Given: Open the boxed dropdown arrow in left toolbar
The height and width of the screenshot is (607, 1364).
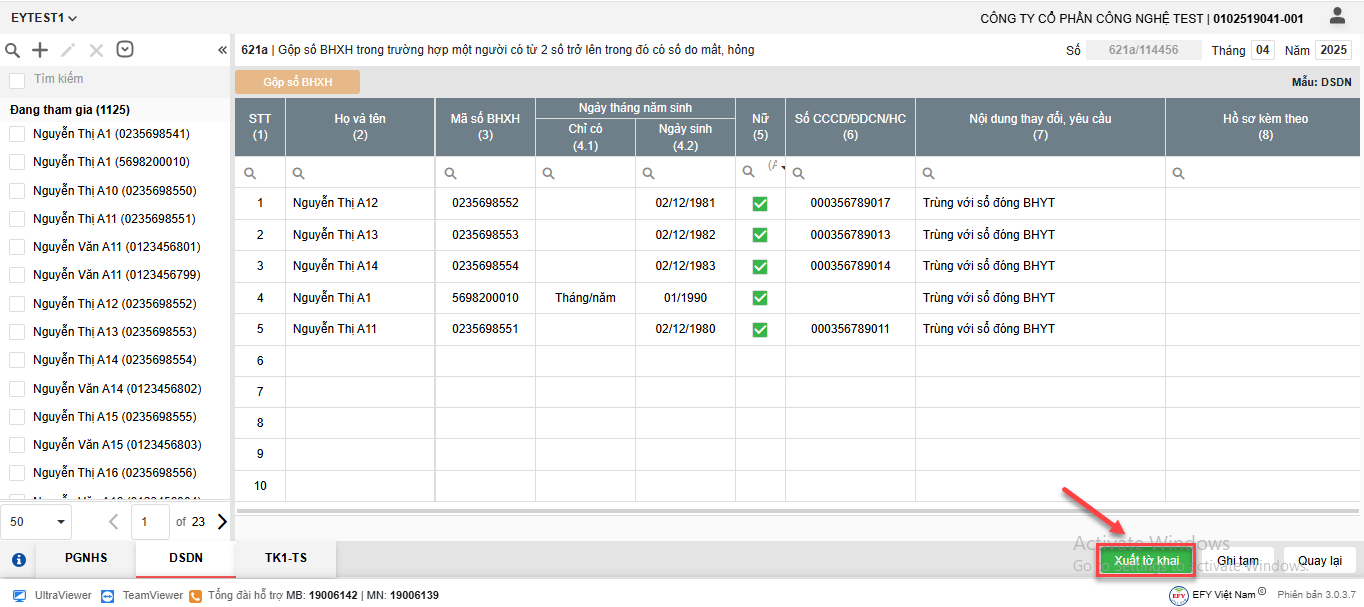Looking at the screenshot, I should pyautogui.click(x=125, y=50).
